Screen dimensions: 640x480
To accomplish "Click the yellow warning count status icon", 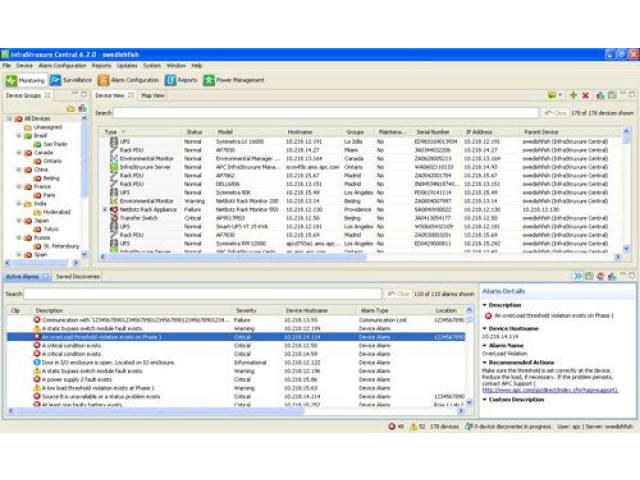I will tap(413, 427).
